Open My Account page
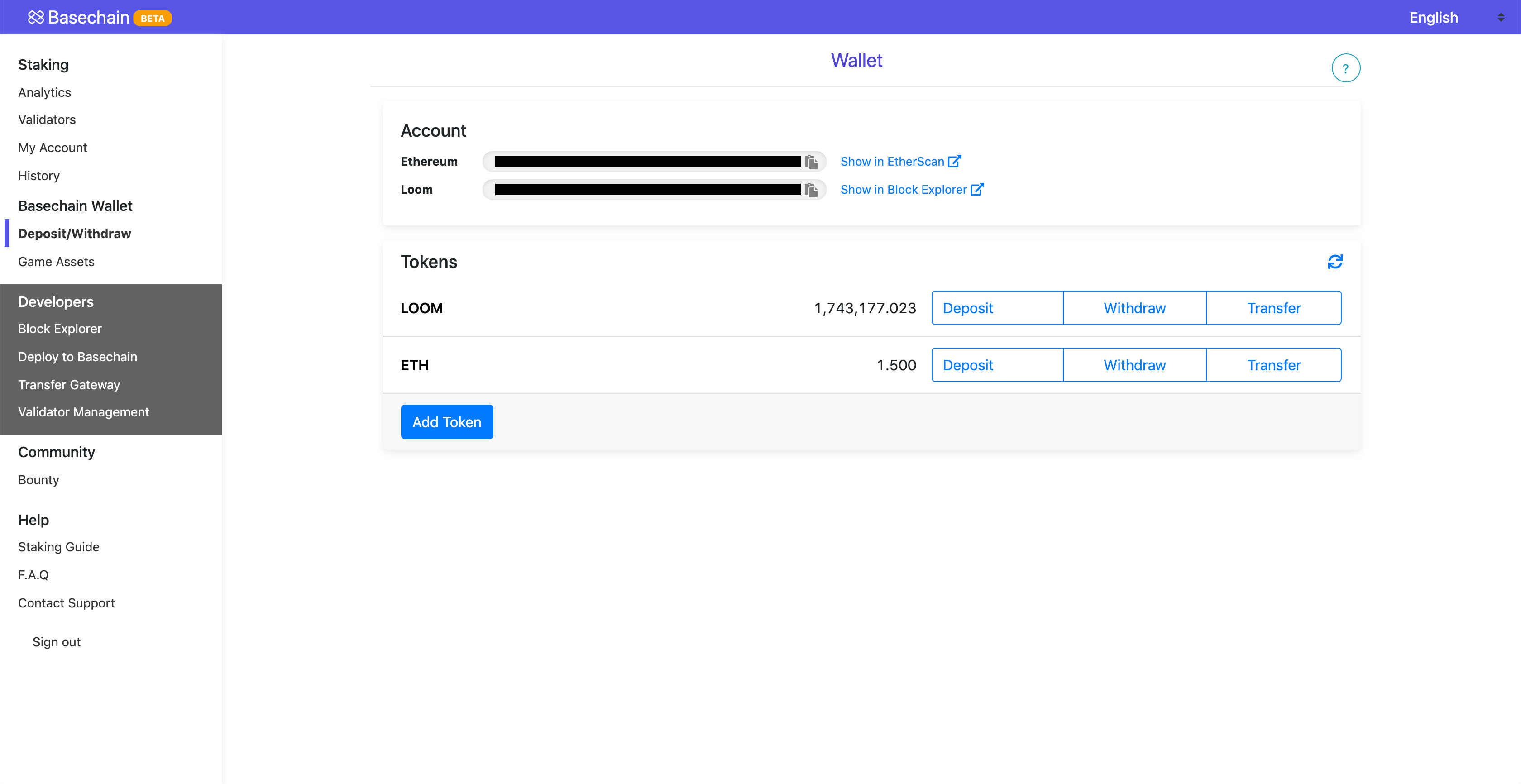 tap(53, 148)
